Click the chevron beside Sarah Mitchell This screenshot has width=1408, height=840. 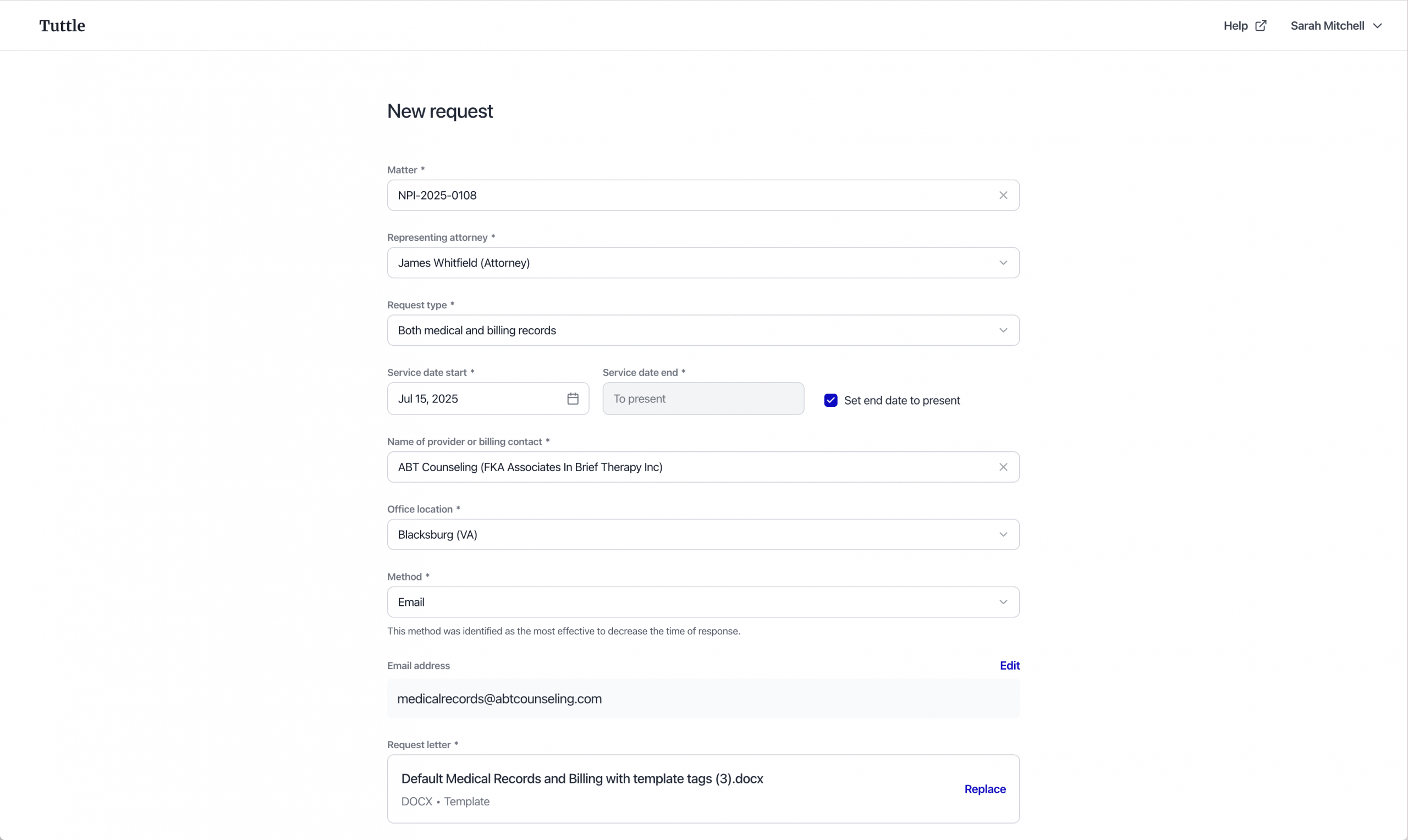[1377, 26]
